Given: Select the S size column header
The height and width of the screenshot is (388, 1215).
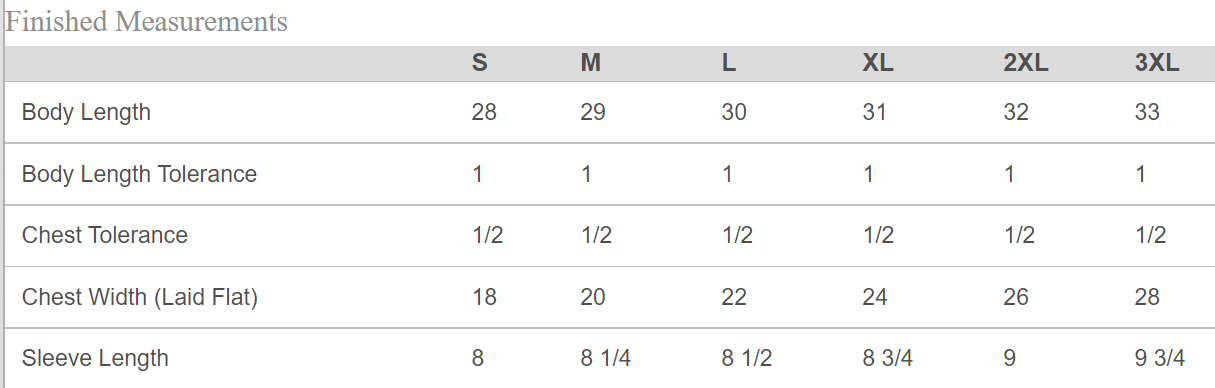Looking at the screenshot, I should [x=480, y=63].
